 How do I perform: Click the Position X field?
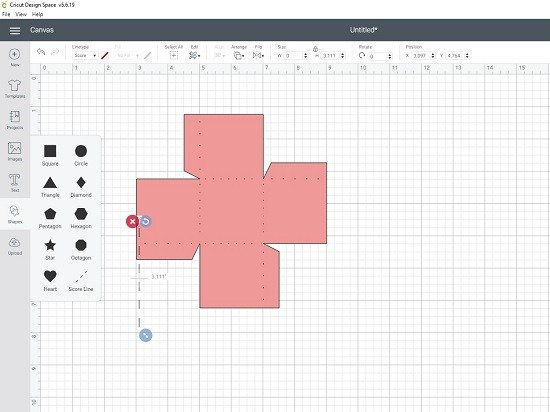point(421,55)
